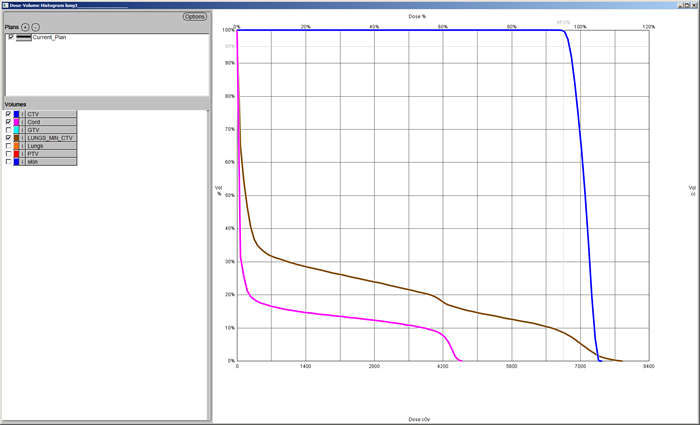Disable the CTV volume curve checkbox
Viewport: 700px width, 425px height.
coord(9,115)
